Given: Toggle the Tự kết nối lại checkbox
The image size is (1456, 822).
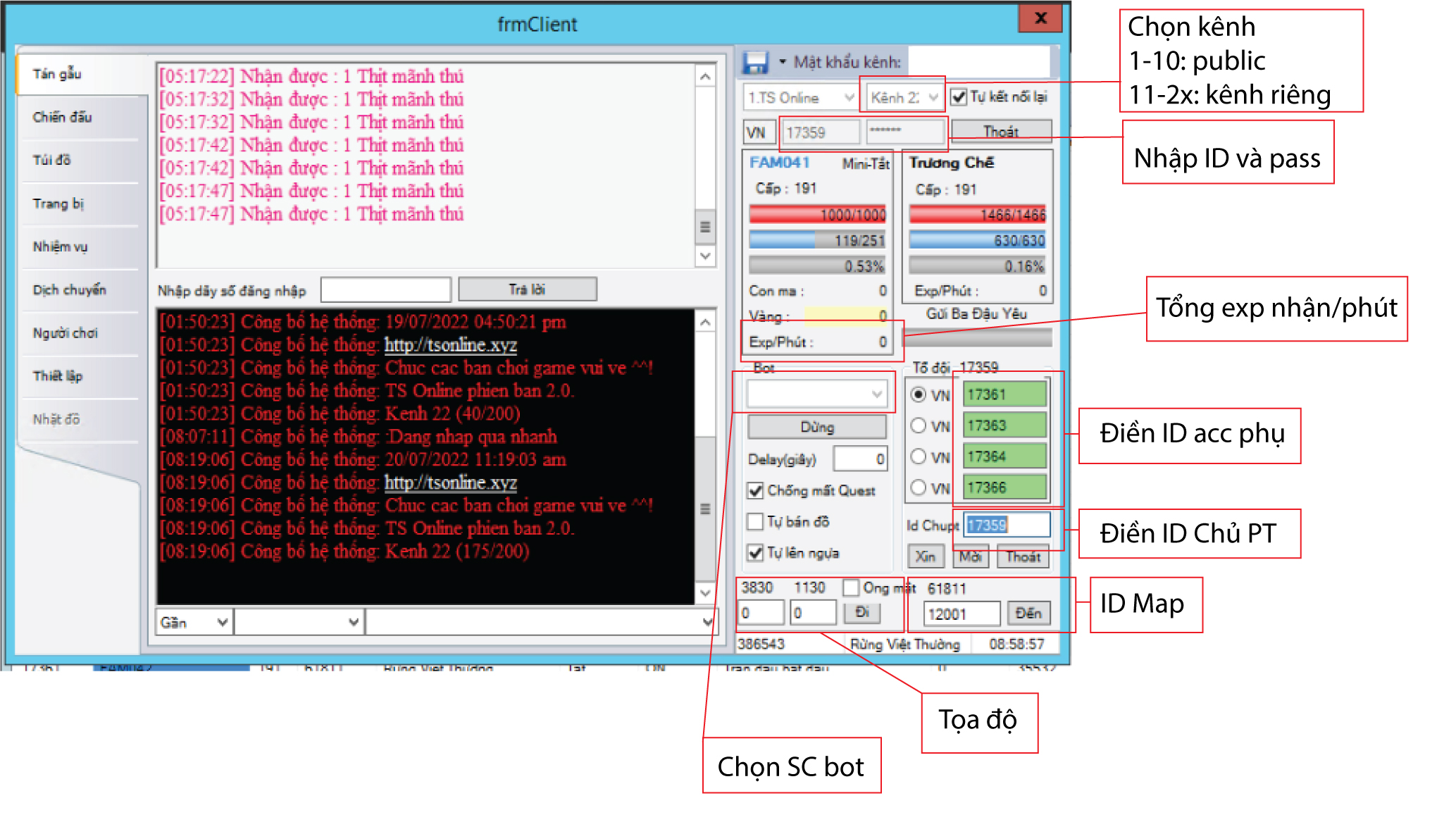Looking at the screenshot, I should coord(959,96).
